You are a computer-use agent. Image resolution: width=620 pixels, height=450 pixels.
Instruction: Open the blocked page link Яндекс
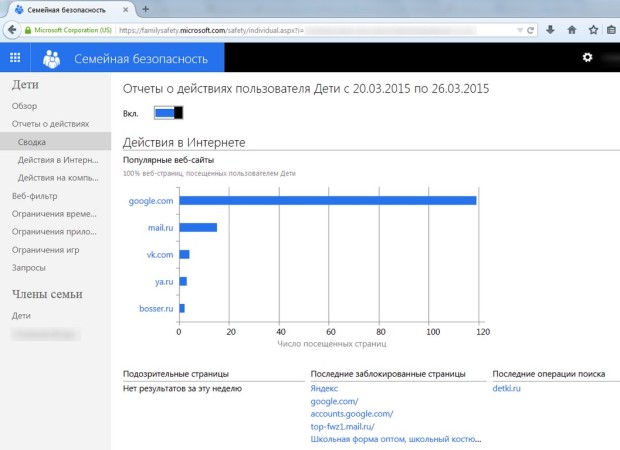(x=324, y=388)
